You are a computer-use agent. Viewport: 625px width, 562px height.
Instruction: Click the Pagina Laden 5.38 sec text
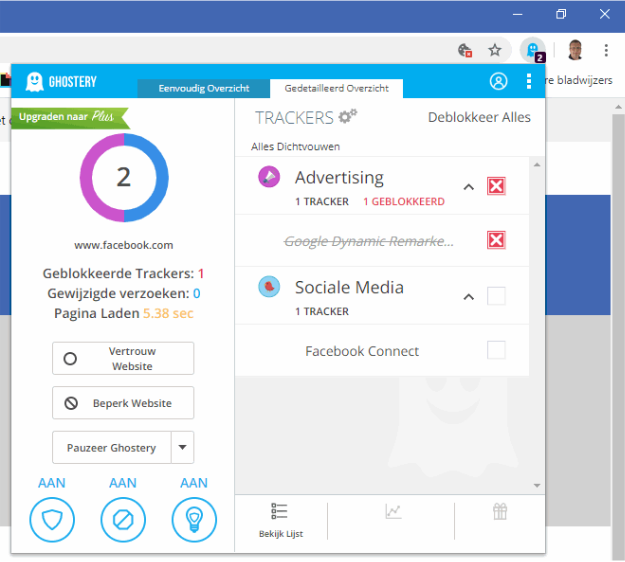[x=124, y=313]
